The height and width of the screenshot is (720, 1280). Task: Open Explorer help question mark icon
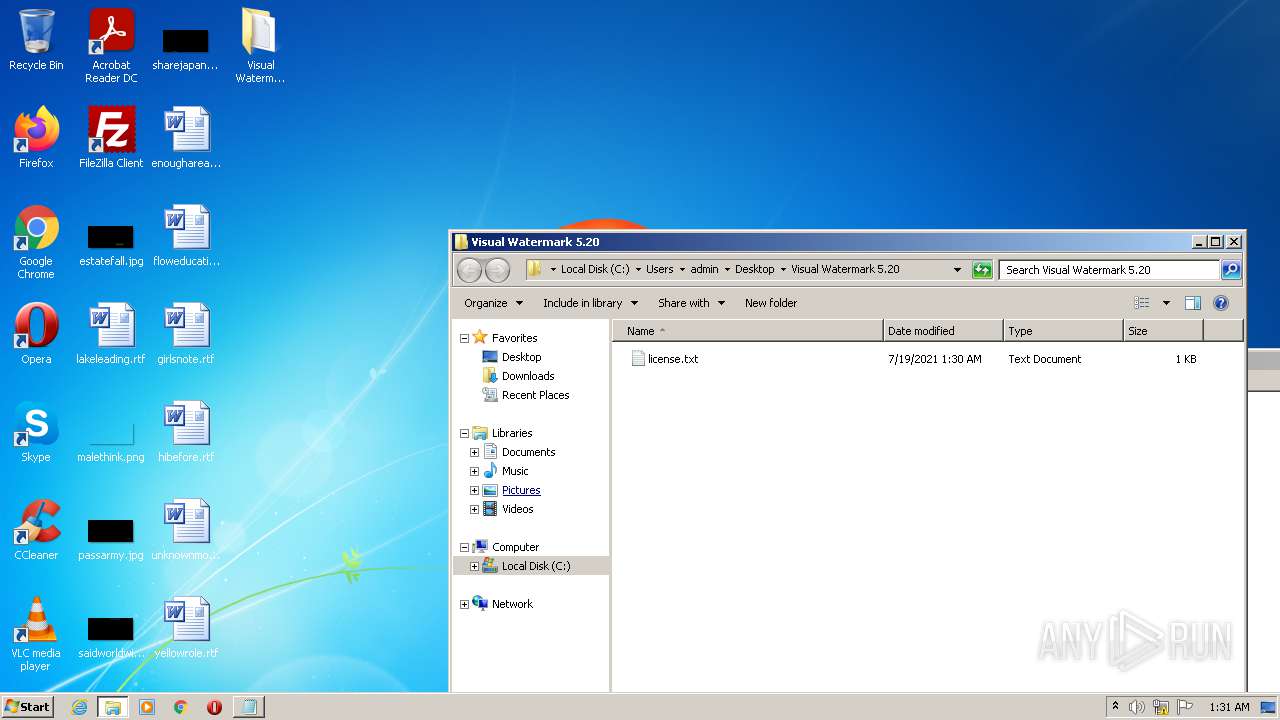pyautogui.click(x=1220, y=303)
